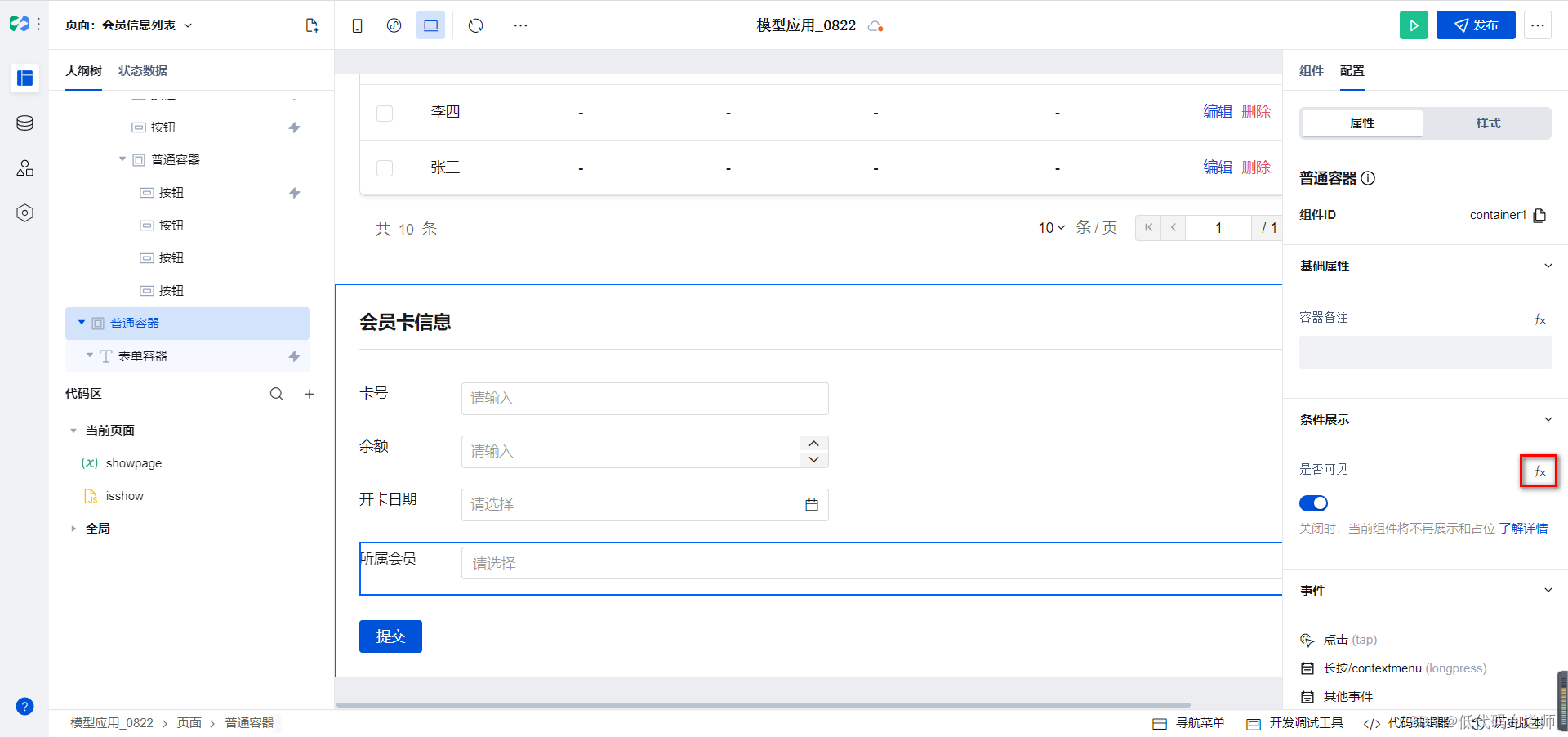Collapse the 表单容器 tree node
The height and width of the screenshot is (737, 1568).
(x=90, y=355)
